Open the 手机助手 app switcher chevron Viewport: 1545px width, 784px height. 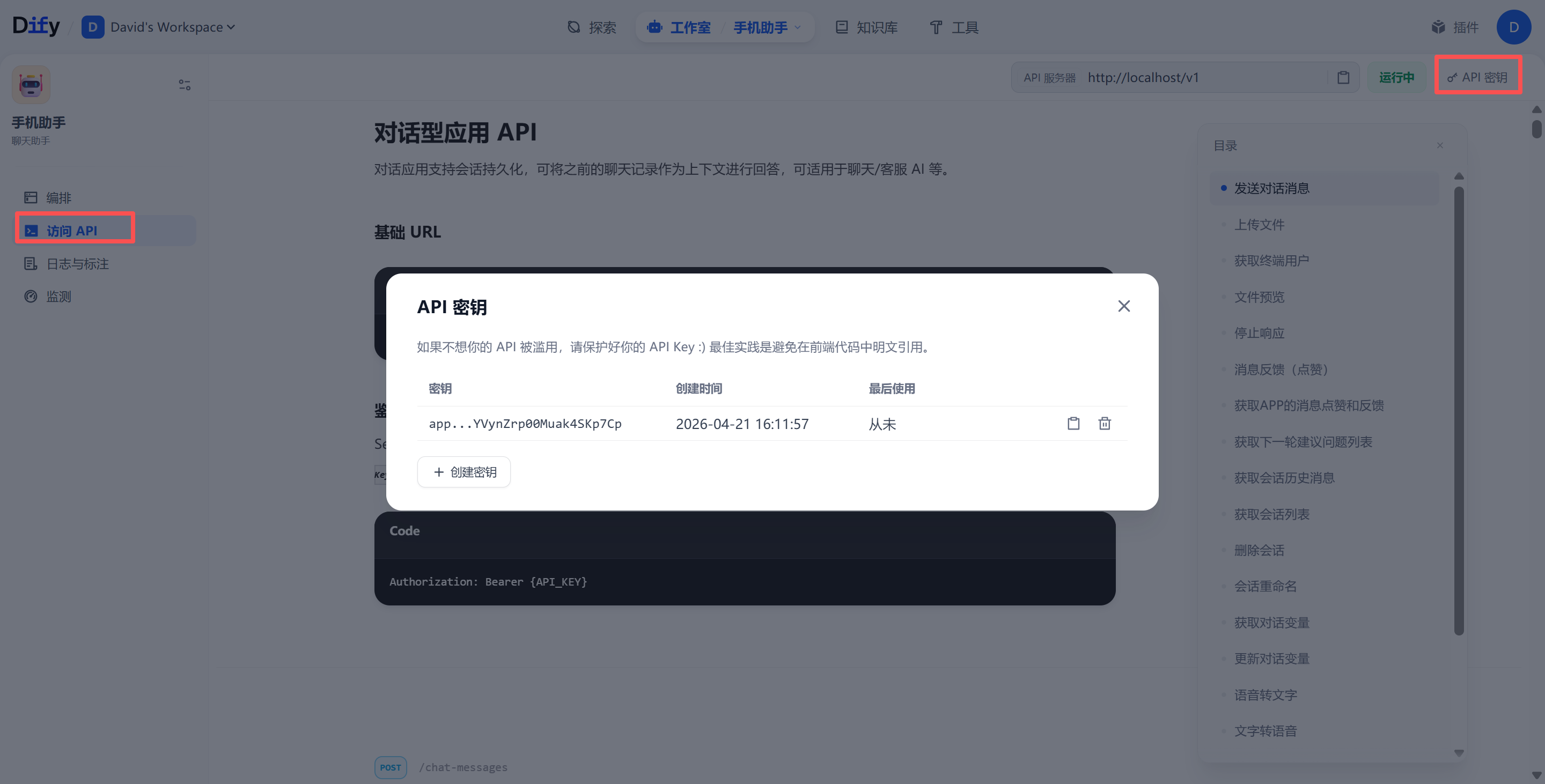798,27
